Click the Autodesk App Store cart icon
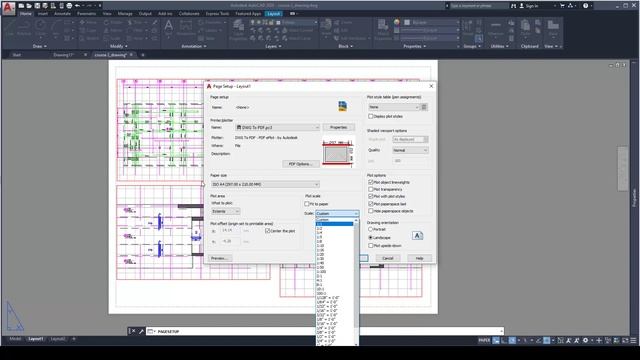This screenshot has height=360, width=640. tap(562, 6)
